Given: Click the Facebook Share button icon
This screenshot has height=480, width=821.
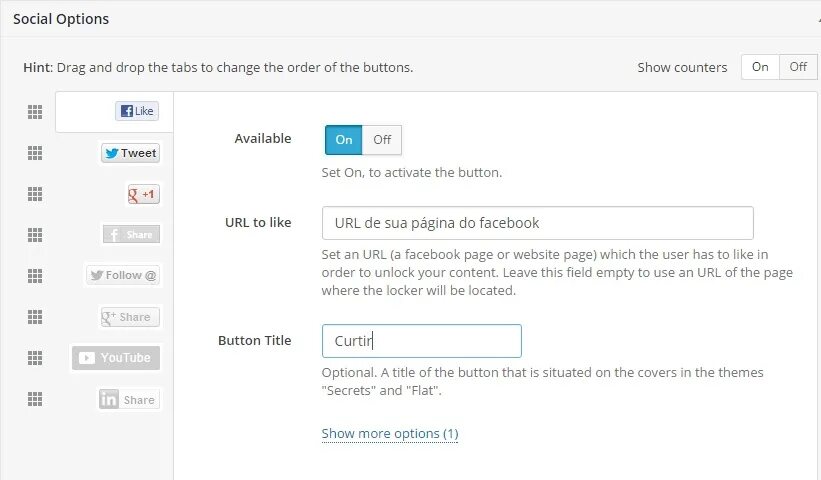Looking at the screenshot, I should [x=131, y=234].
